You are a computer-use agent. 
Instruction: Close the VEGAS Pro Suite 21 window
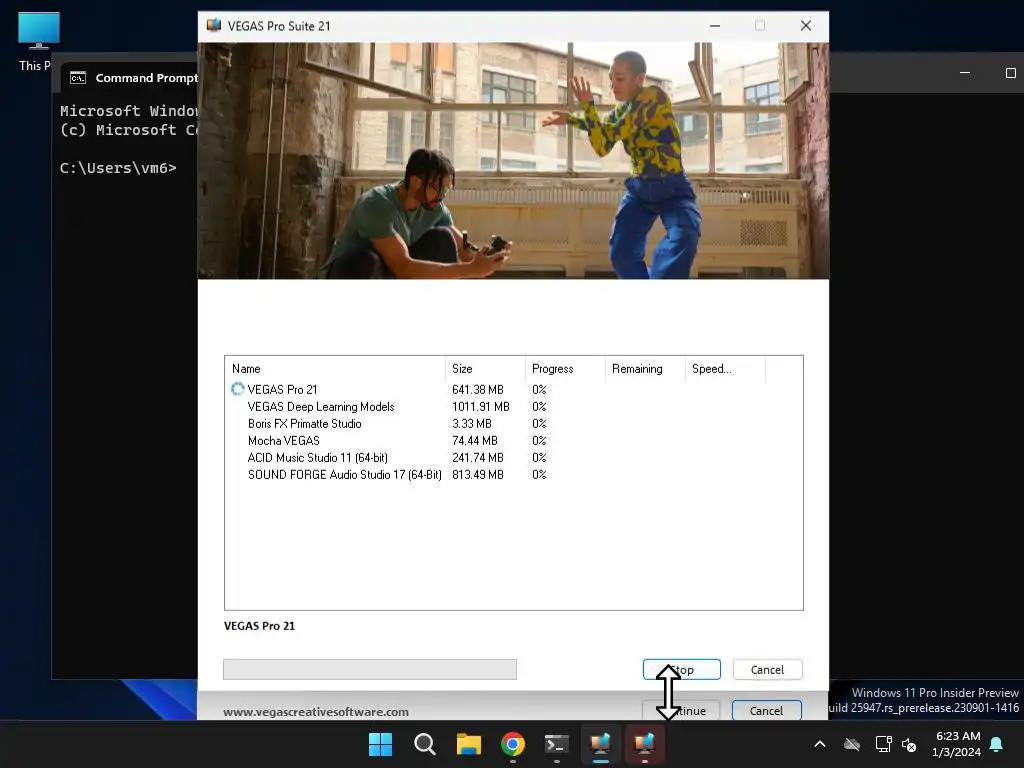806,25
